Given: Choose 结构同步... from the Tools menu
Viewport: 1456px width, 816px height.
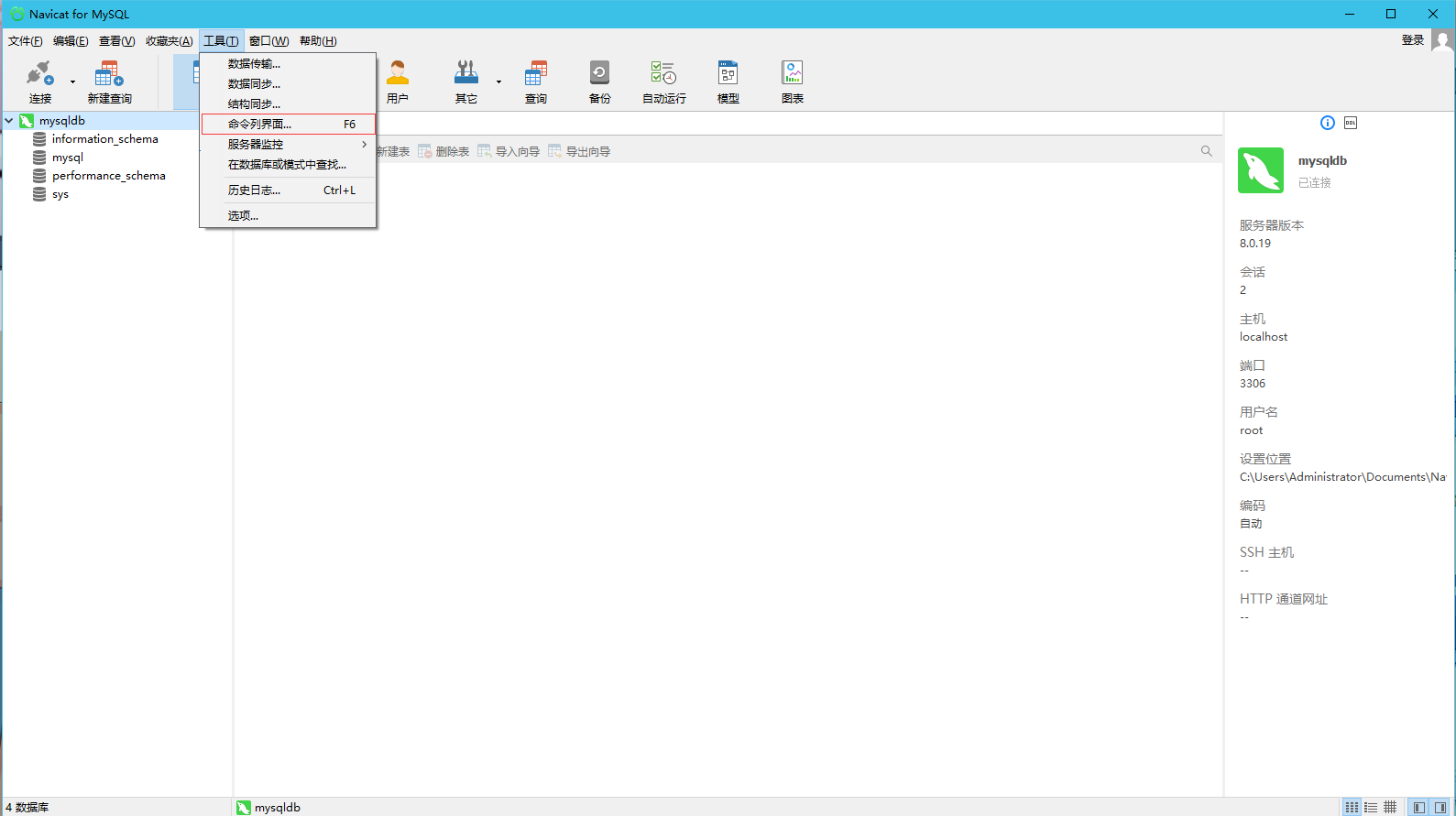Looking at the screenshot, I should point(288,104).
